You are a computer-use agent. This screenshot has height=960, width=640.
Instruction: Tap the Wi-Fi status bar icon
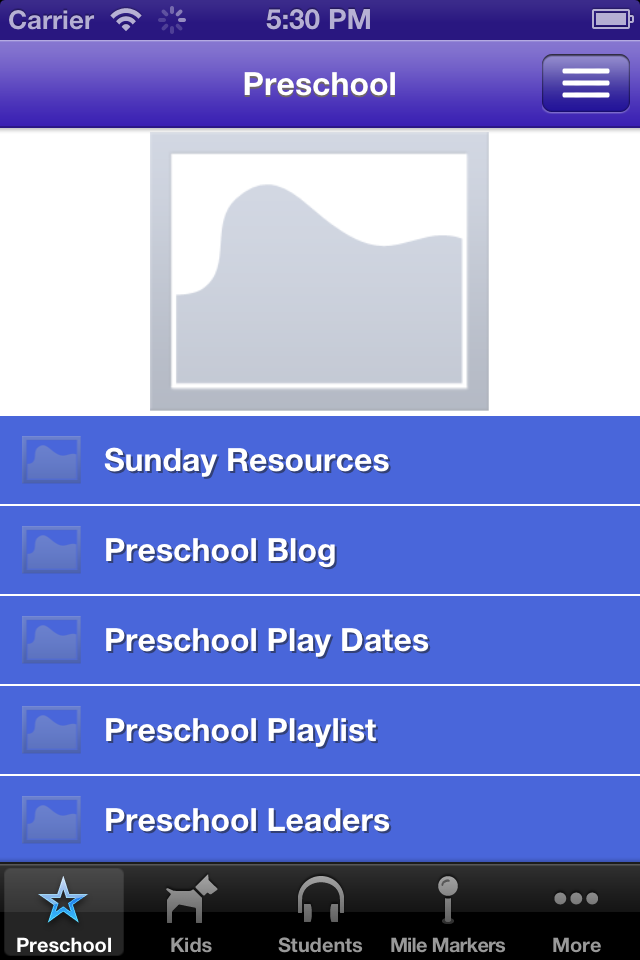(x=126, y=19)
